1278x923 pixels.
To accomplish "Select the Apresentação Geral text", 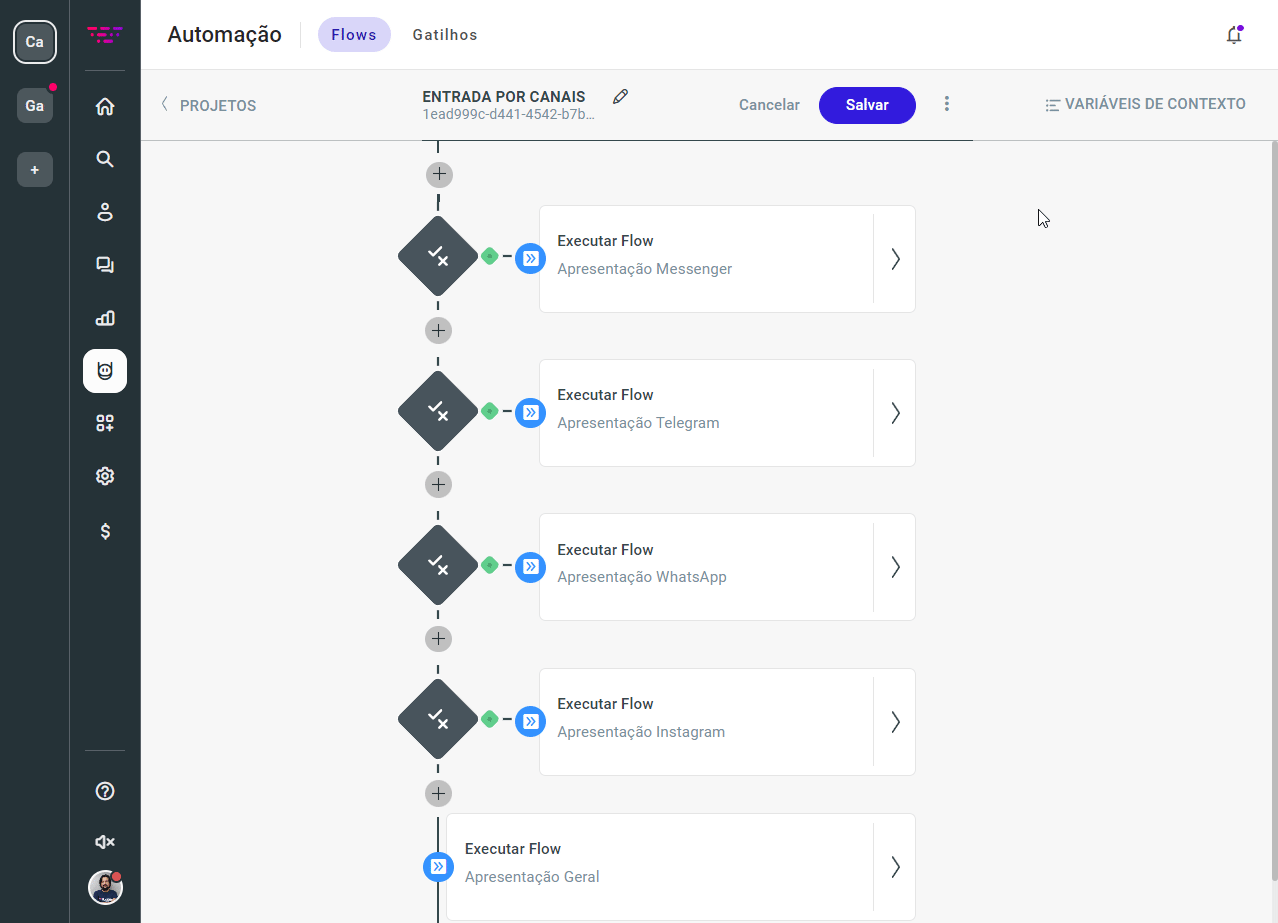I will coord(532,877).
